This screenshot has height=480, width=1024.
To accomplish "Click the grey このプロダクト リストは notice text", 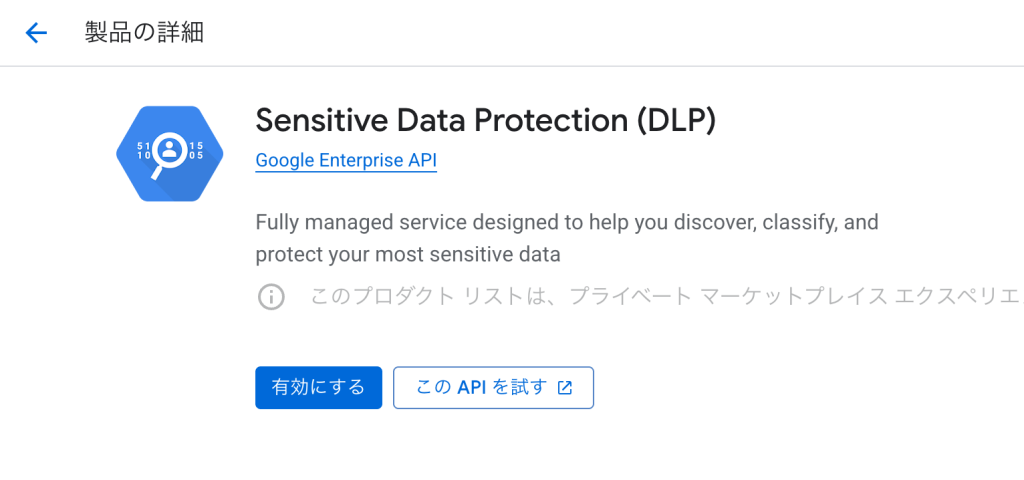I will (666, 297).
